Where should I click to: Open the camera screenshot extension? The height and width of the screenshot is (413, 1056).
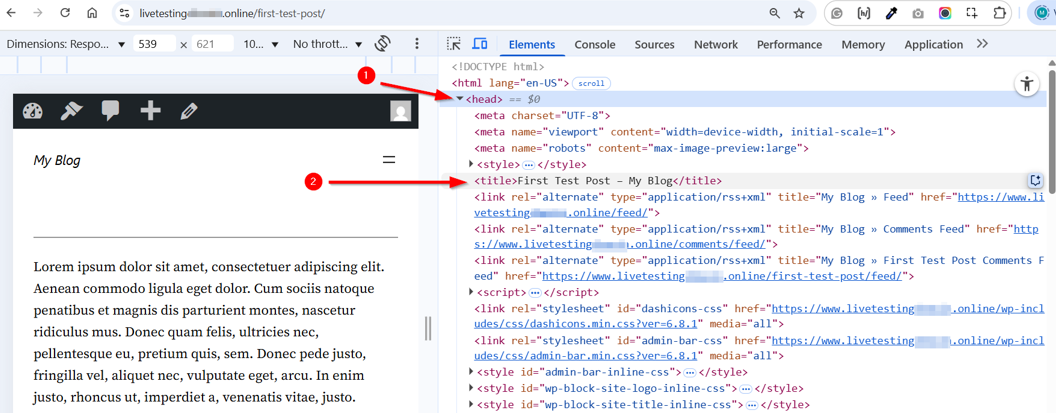point(918,13)
